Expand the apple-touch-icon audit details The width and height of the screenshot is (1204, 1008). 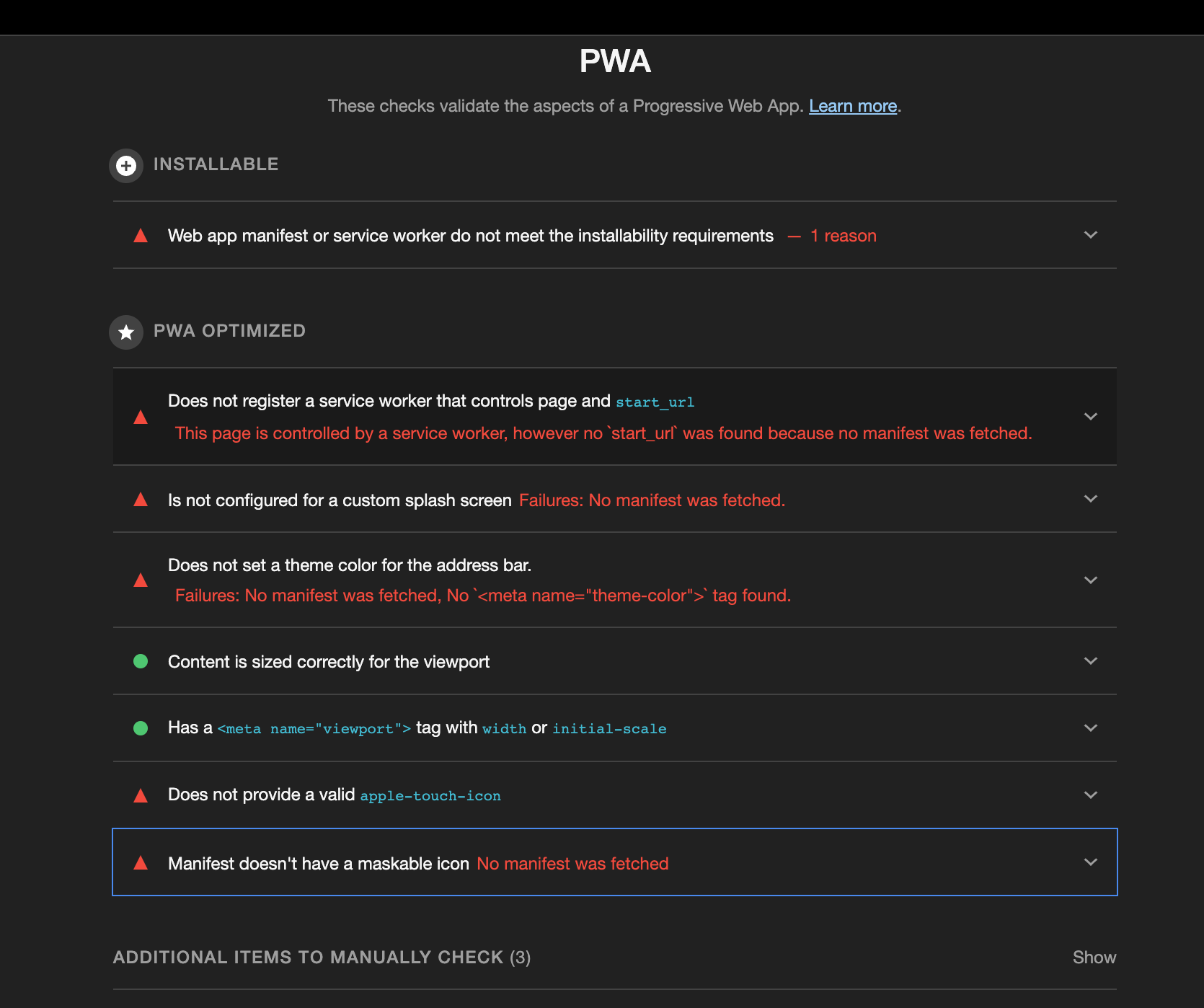pyautogui.click(x=1091, y=795)
